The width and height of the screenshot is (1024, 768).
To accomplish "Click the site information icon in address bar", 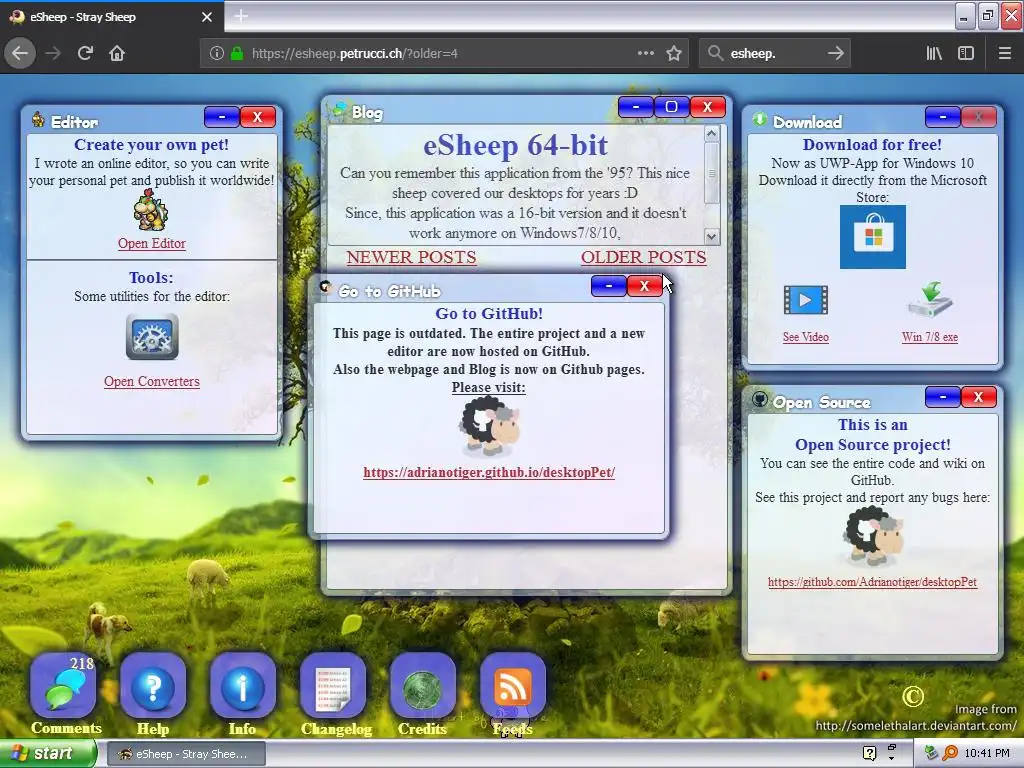I will (x=216, y=54).
